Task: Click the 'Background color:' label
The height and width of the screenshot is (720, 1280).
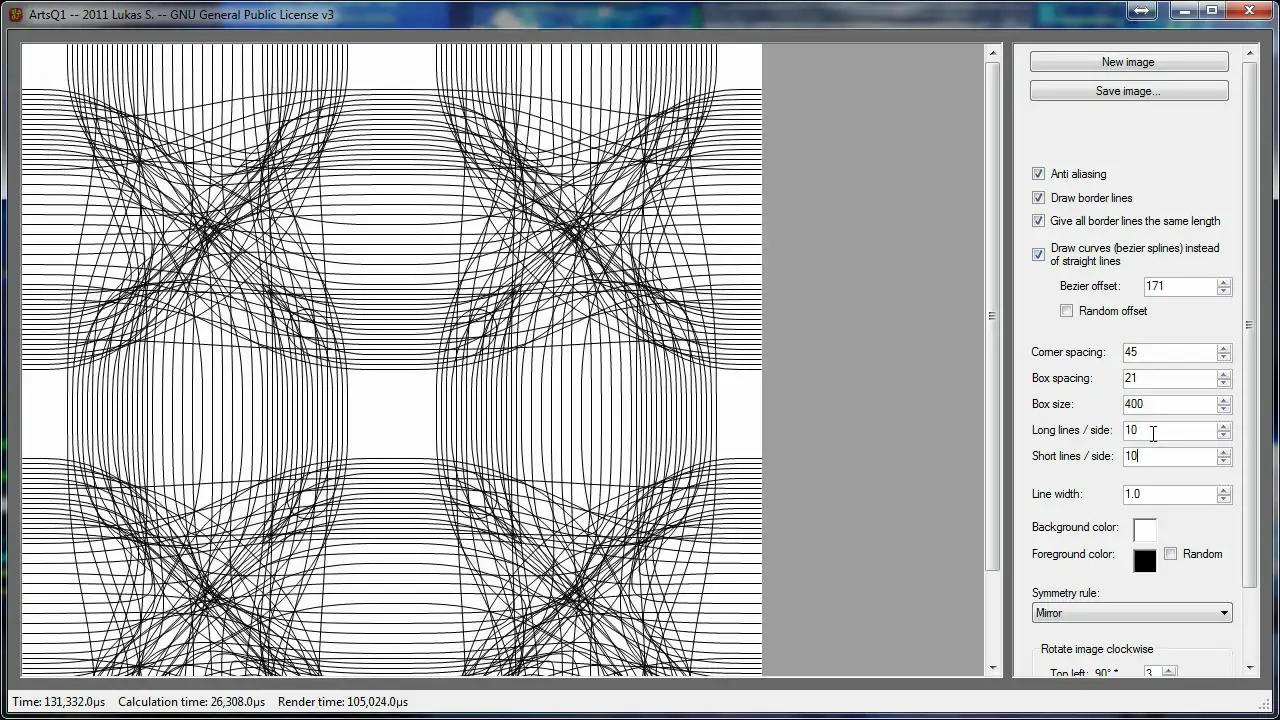Action: click(x=1075, y=527)
